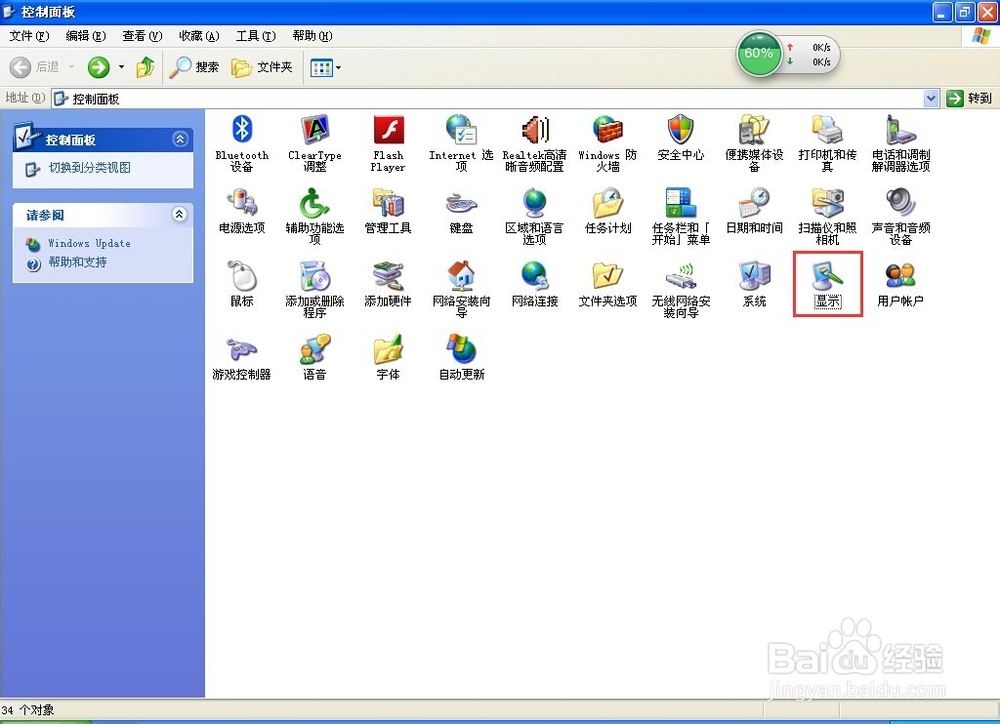Open 文件夹选项 icon
Screen dimensions: 1000x724
pyautogui.click(x=608, y=284)
